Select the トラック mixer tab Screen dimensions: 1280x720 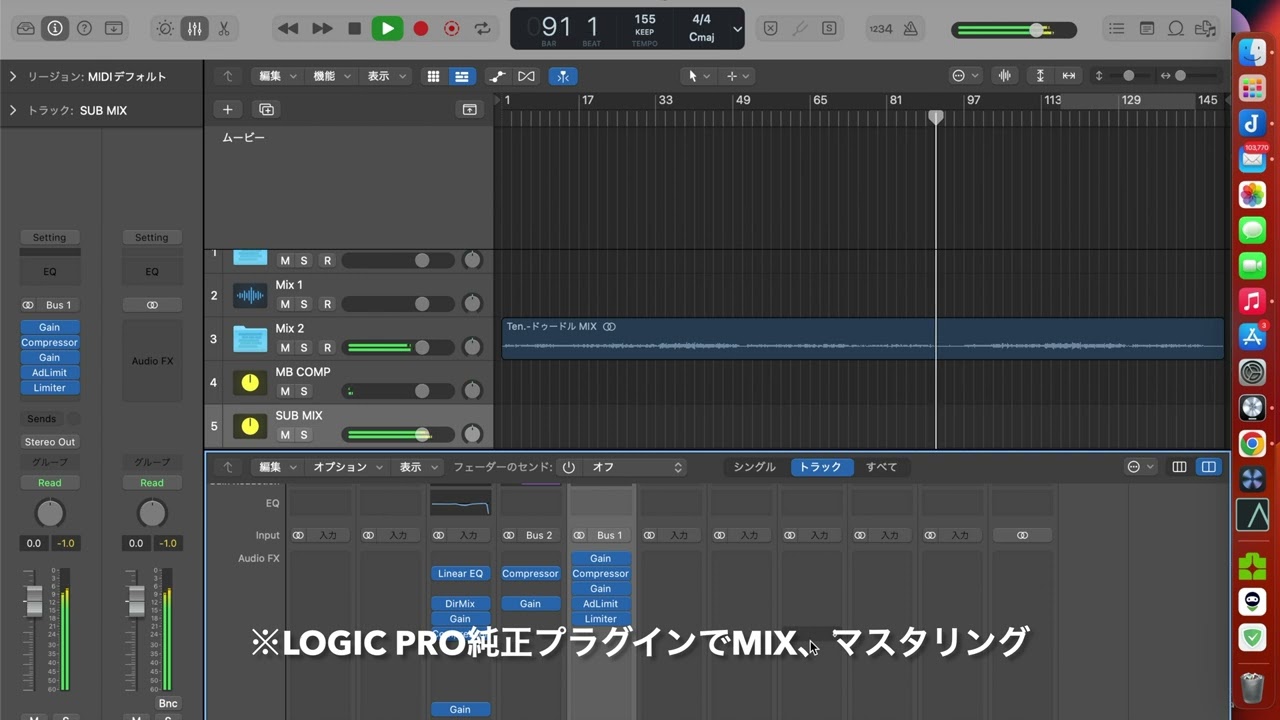[x=820, y=467]
